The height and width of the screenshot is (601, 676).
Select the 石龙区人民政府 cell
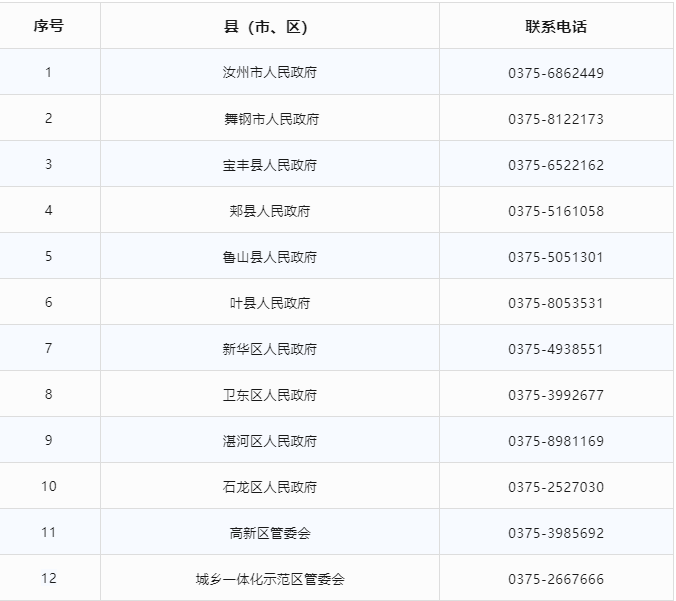pos(270,487)
